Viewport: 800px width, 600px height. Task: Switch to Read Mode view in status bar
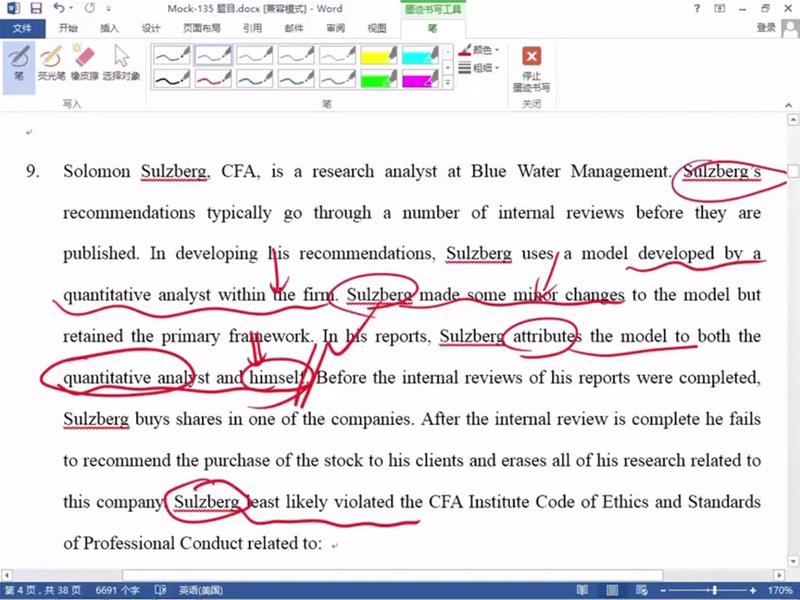tap(583, 590)
